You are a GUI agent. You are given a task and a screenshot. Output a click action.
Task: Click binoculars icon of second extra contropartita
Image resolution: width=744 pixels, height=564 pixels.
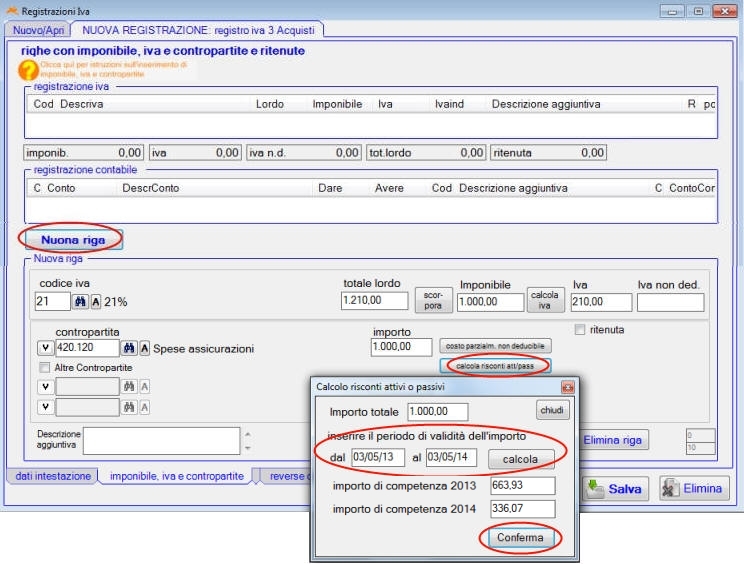129,407
